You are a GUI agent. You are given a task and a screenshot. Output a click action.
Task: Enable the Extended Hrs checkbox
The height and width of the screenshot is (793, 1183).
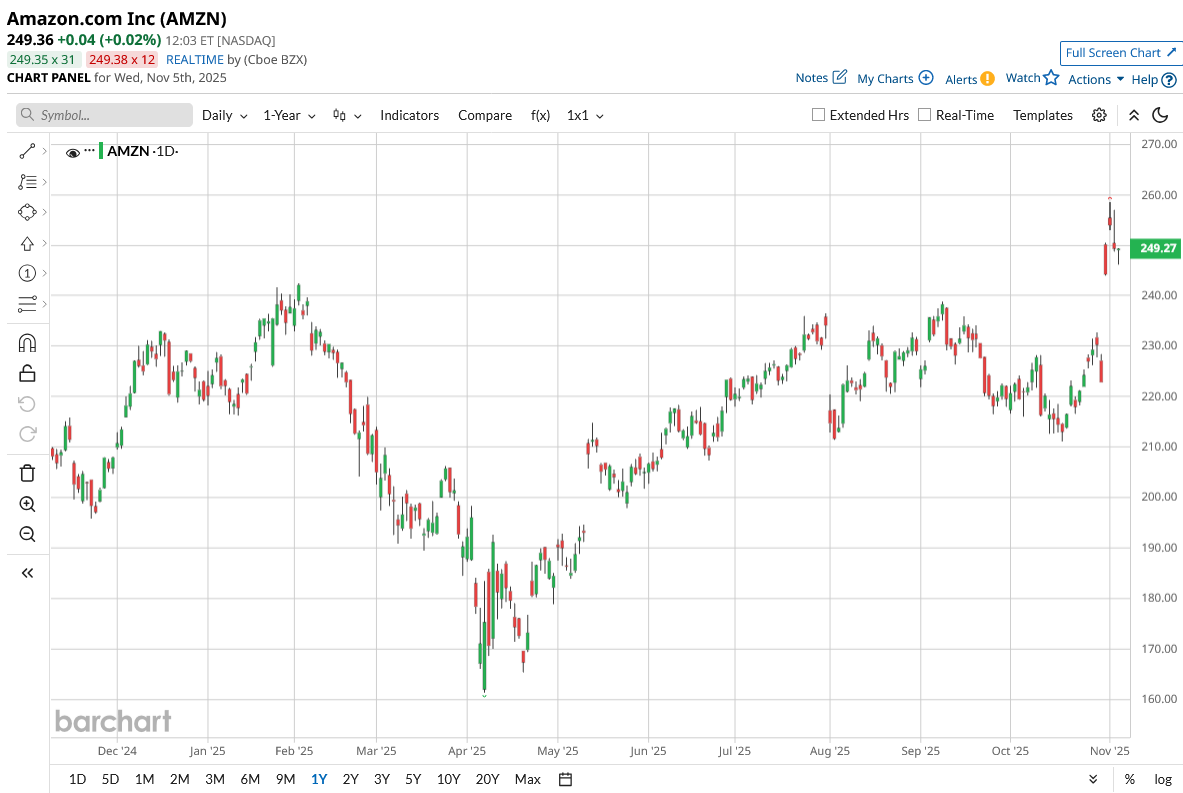tap(818, 115)
